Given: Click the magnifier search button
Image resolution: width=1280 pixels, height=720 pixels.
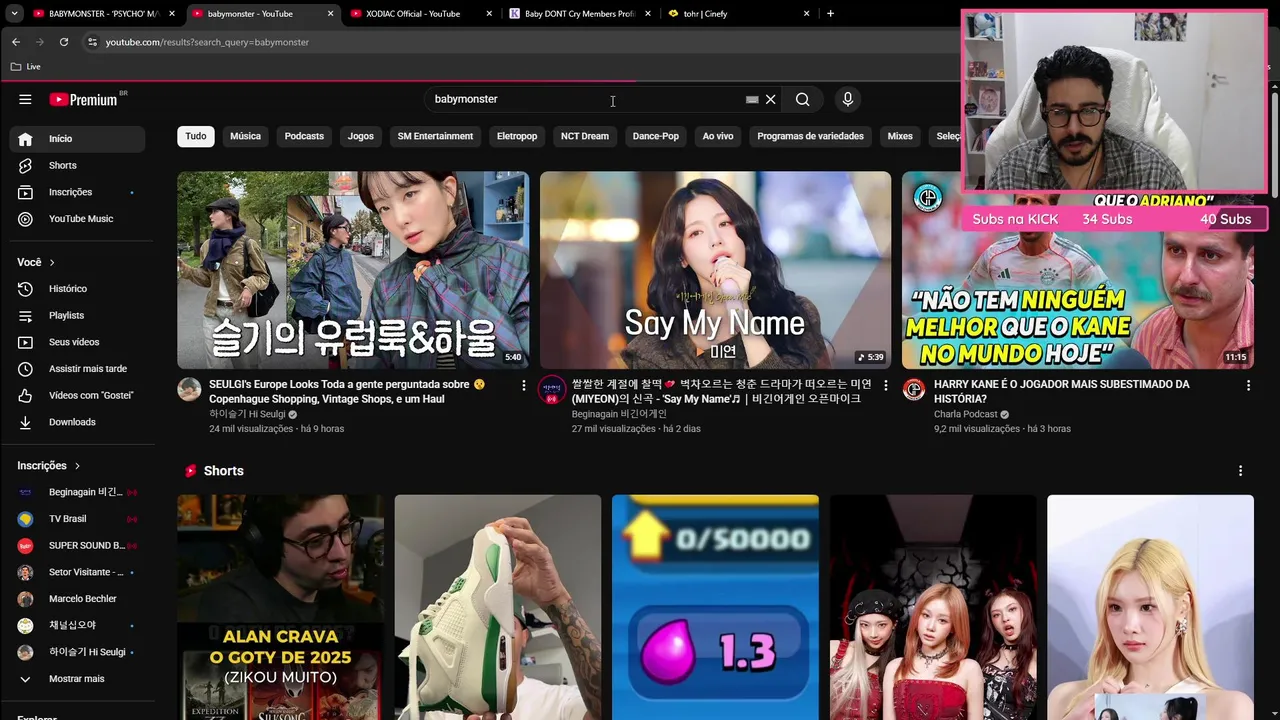Looking at the screenshot, I should click(802, 99).
